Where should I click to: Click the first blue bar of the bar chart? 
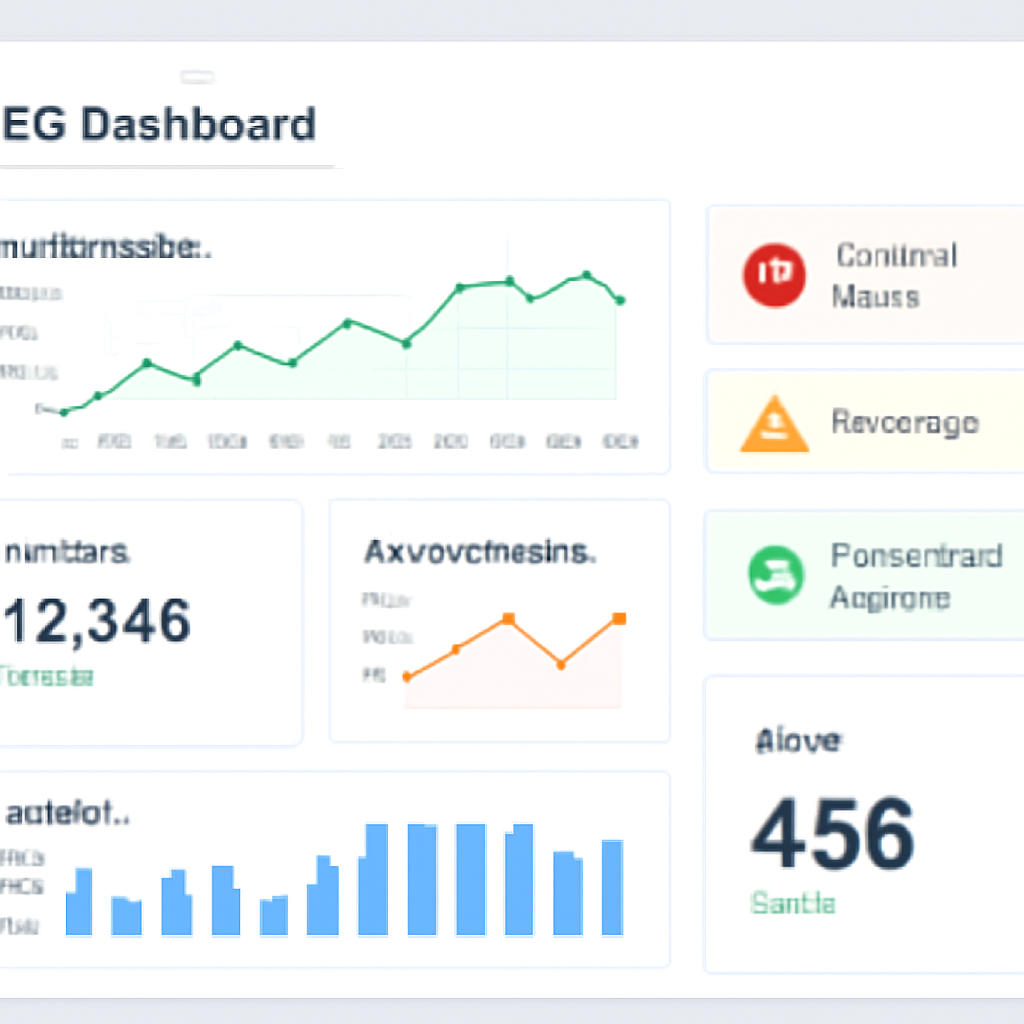click(78, 900)
